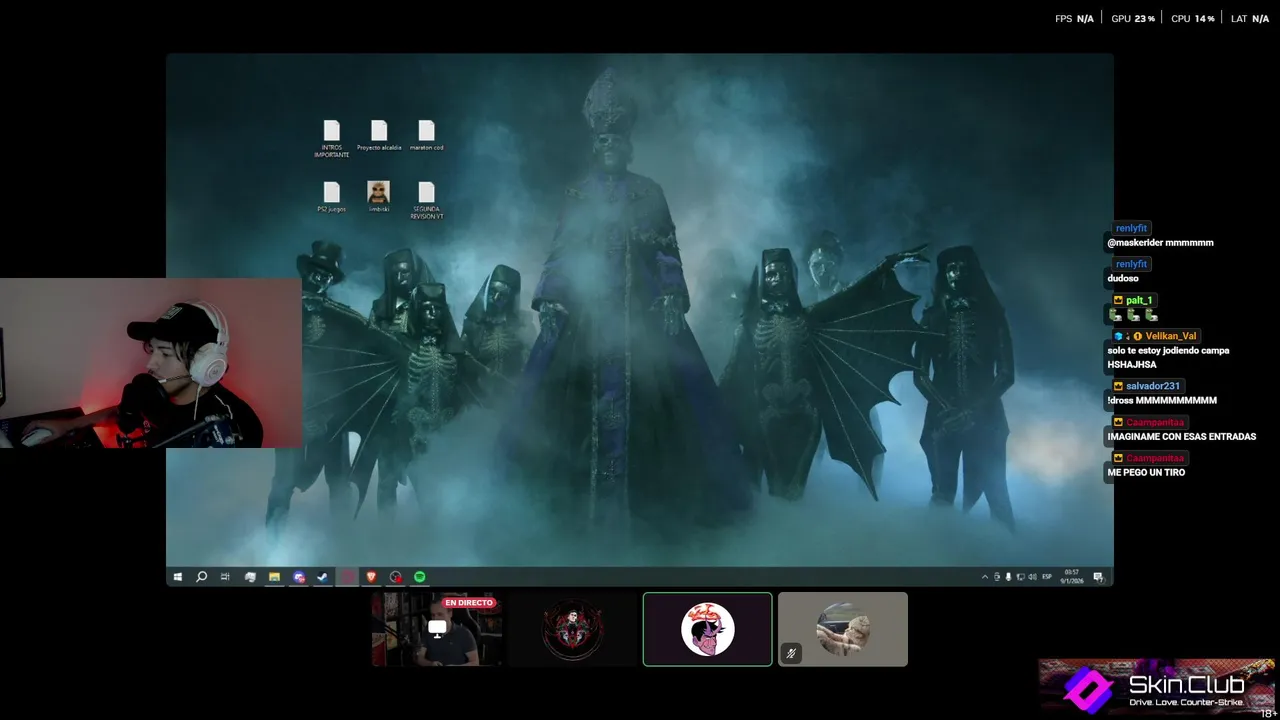The width and height of the screenshot is (1280, 720).
Task: Open the SEGUNDA REVISION VT desktop file
Action: tap(426, 200)
